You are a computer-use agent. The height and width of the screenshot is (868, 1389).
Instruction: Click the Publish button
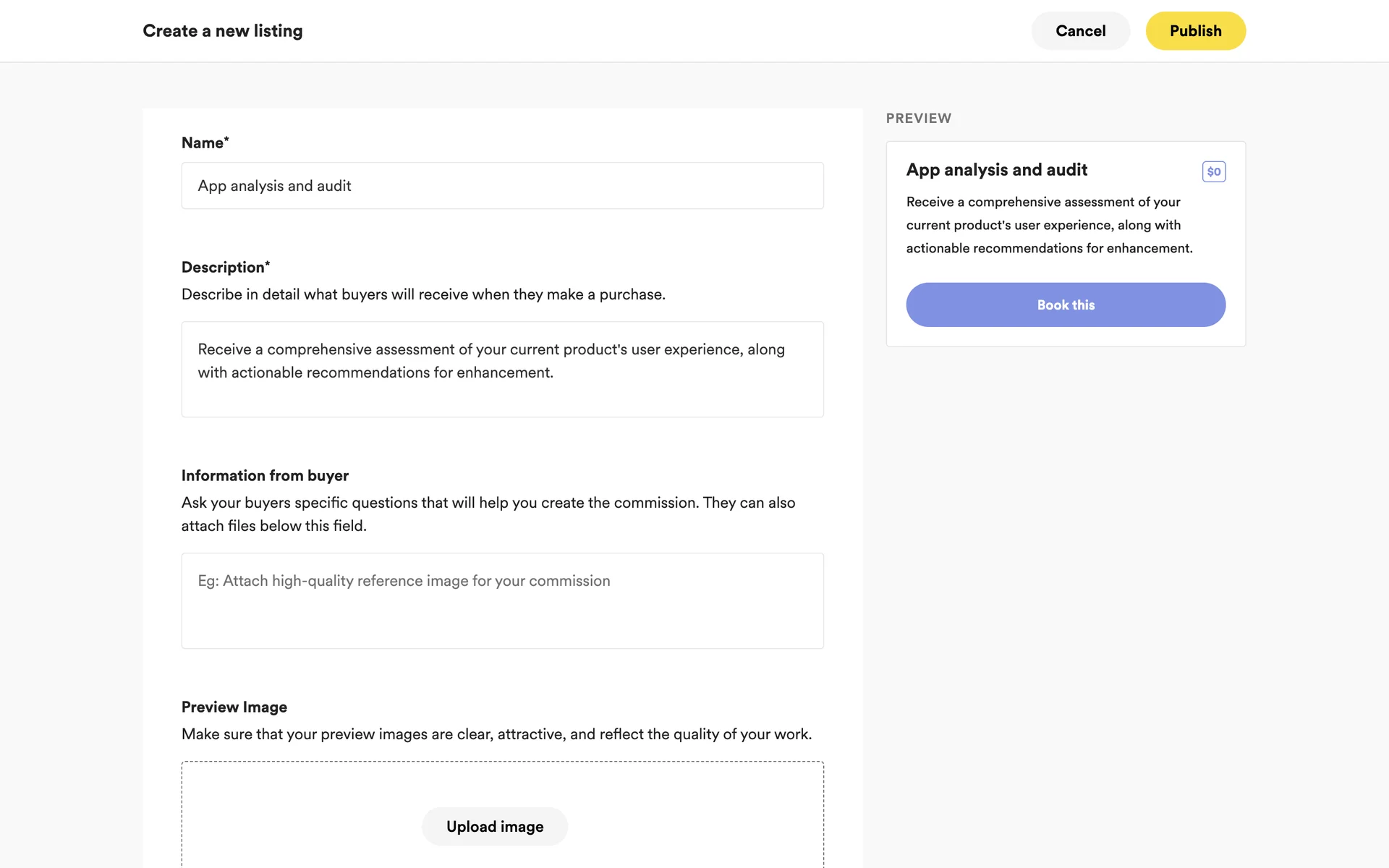click(x=1195, y=31)
